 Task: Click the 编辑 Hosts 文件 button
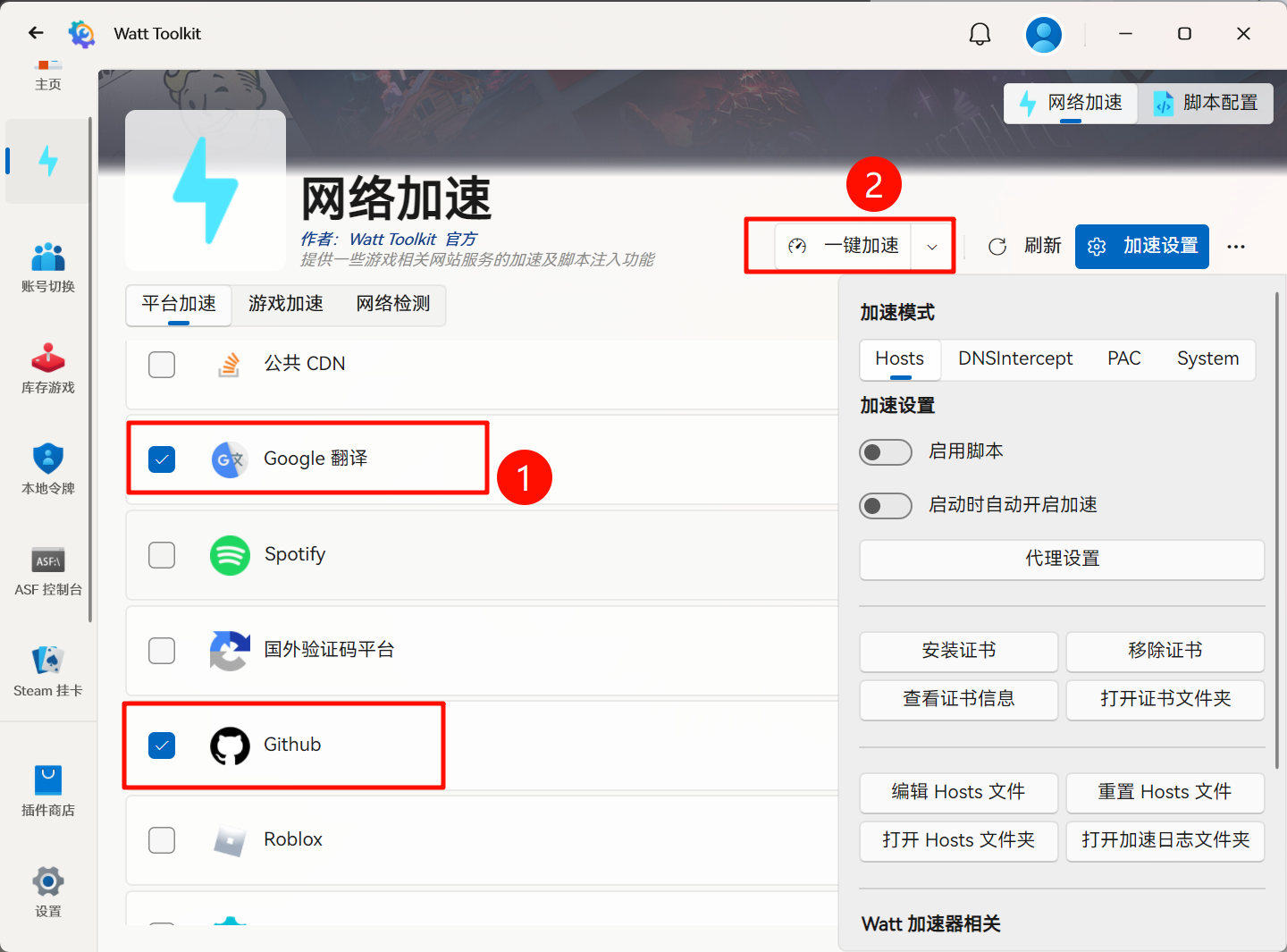(x=958, y=792)
